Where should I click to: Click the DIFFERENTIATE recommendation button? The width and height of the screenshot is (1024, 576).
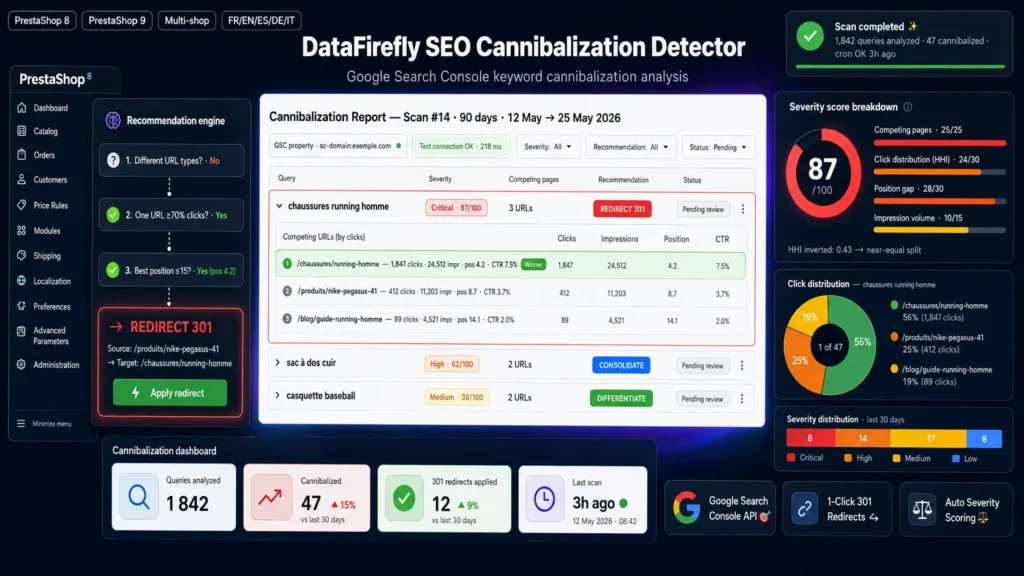coord(621,398)
